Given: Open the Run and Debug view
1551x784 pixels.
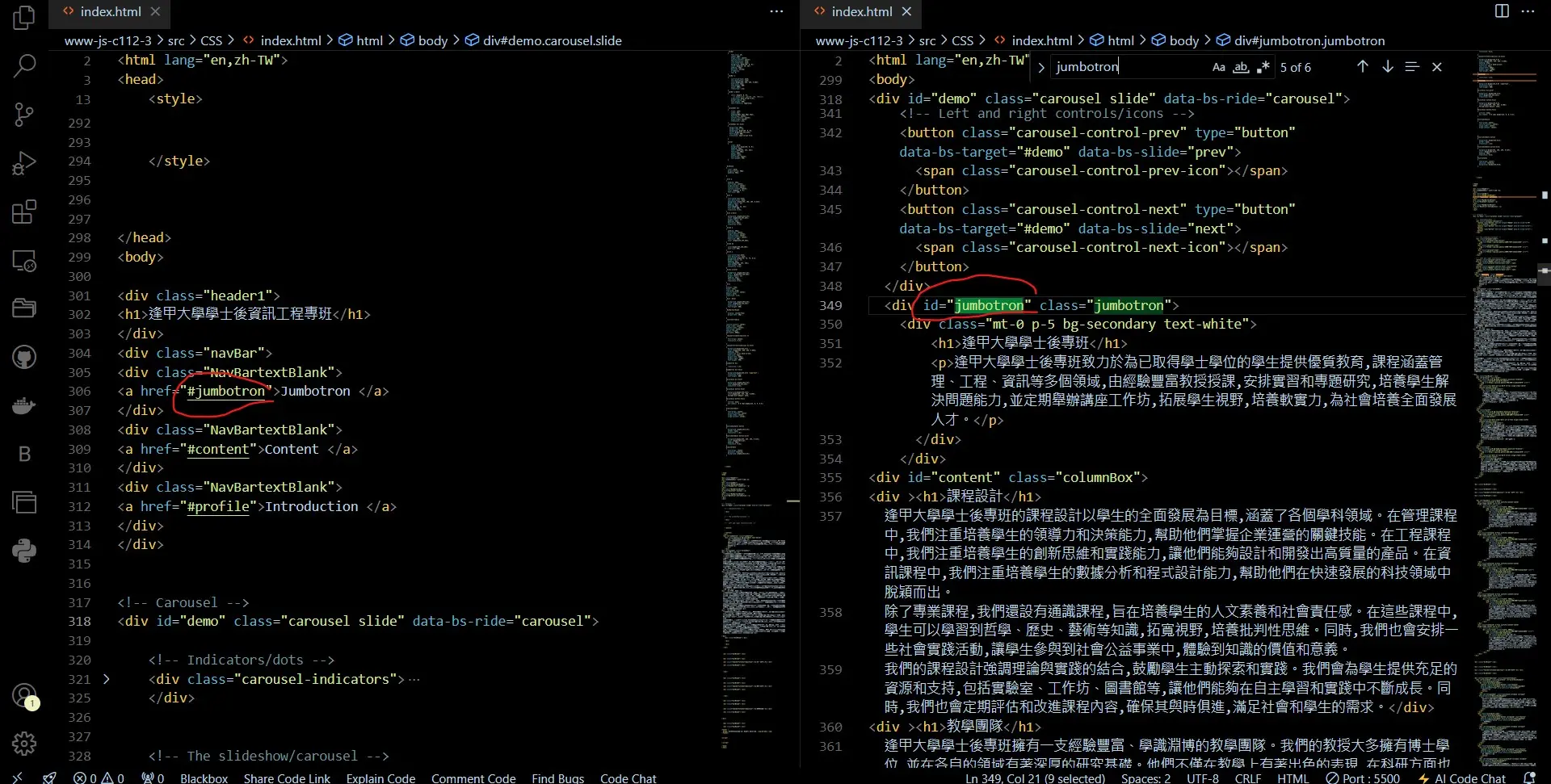Looking at the screenshot, I should (24, 163).
